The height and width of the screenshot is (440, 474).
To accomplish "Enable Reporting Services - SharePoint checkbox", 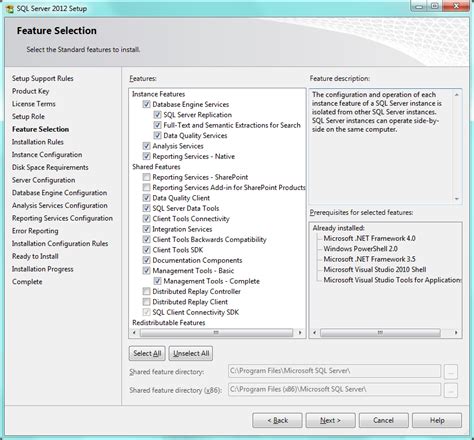I will point(146,177).
